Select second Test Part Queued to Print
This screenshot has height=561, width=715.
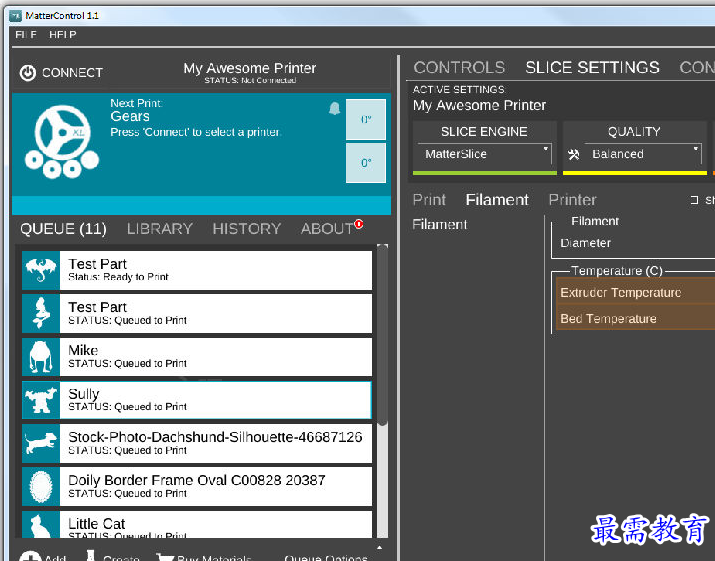[x=197, y=313]
